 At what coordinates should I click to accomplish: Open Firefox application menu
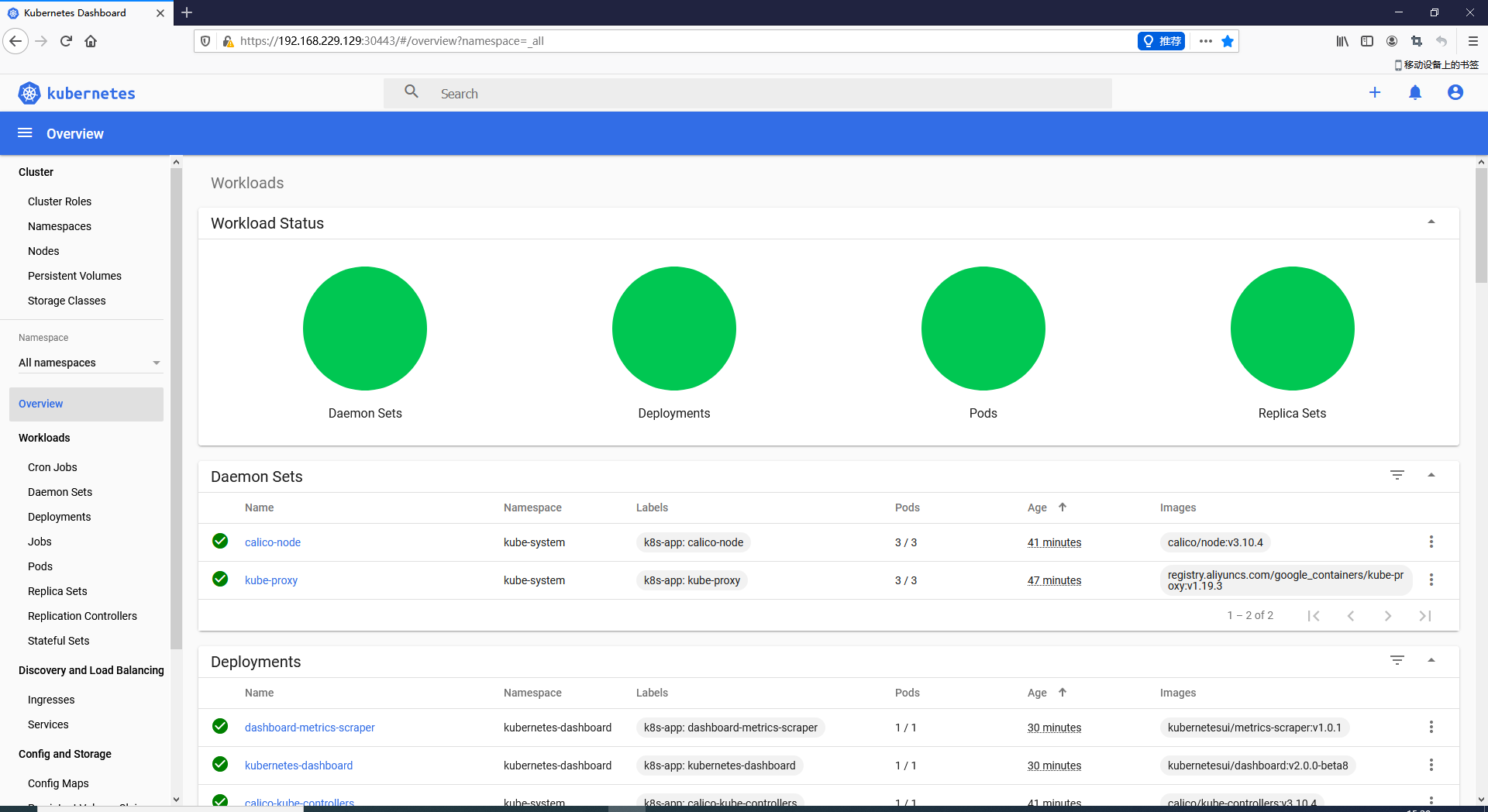point(1473,41)
